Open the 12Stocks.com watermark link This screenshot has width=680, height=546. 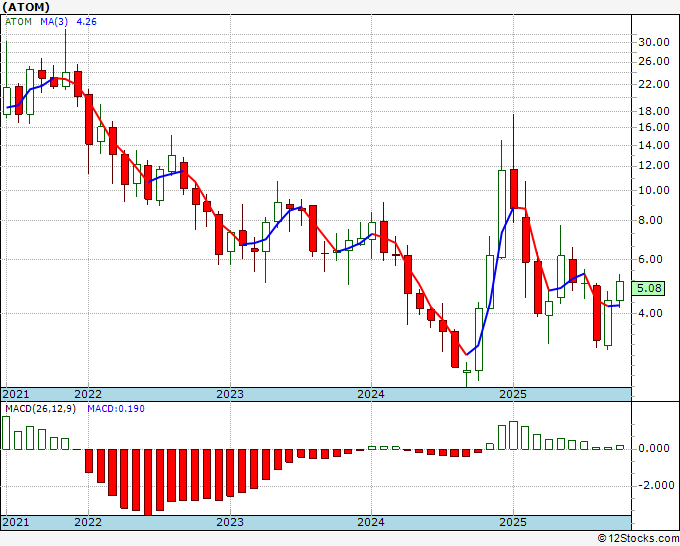[x=639, y=538]
